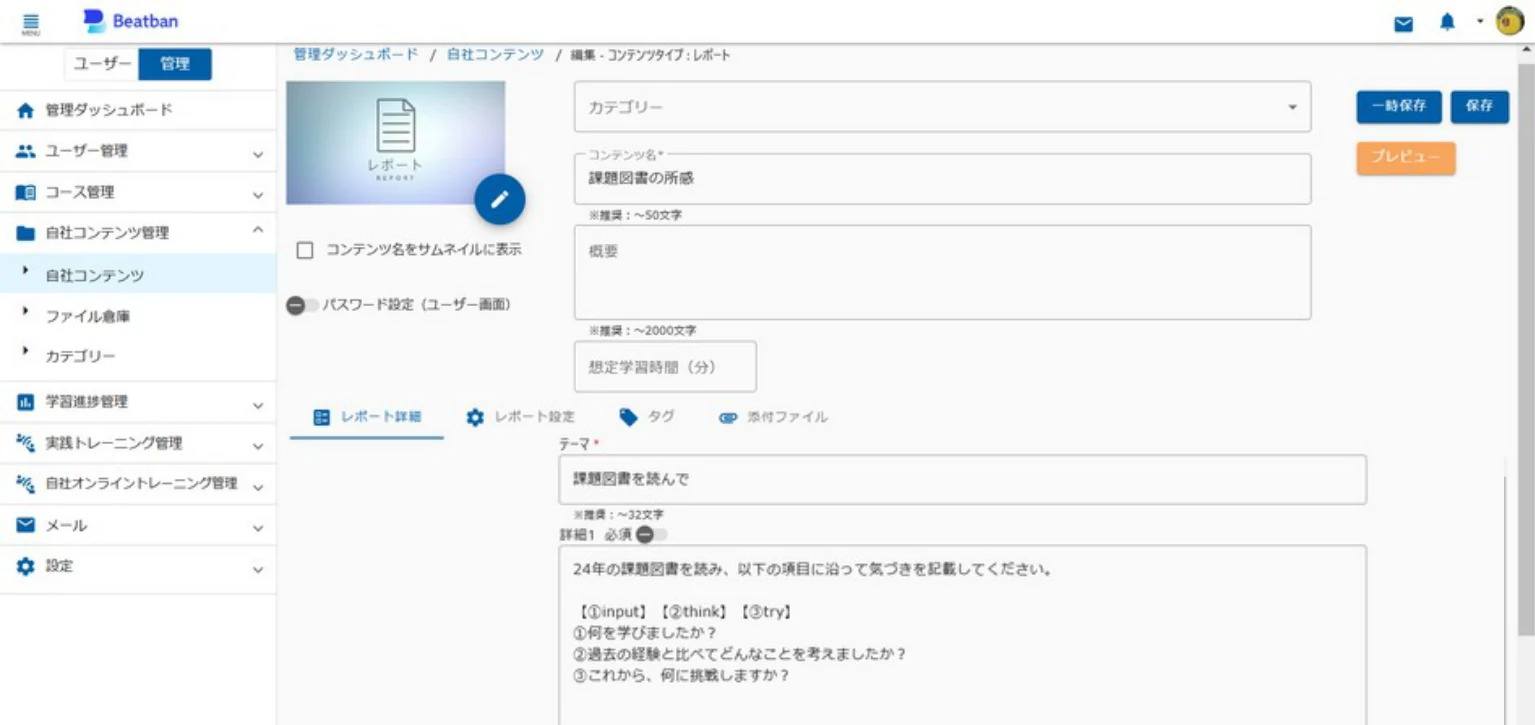Click the orange プレビュー button
Viewport: 1535px width, 725px height.
(1406, 159)
